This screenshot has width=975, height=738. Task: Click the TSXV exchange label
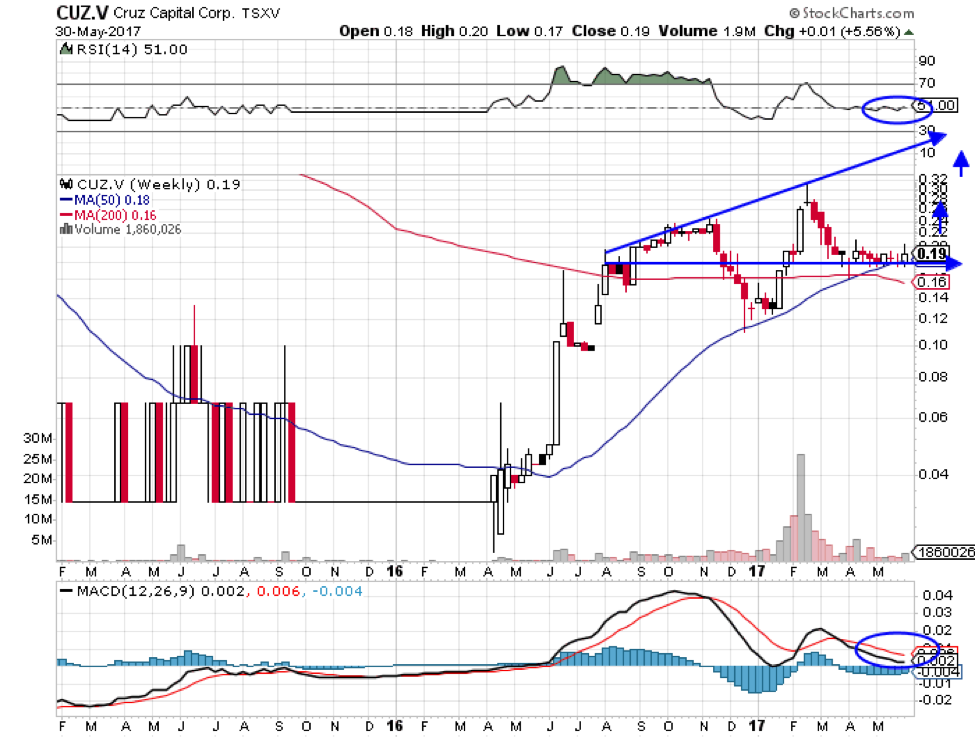261,13
